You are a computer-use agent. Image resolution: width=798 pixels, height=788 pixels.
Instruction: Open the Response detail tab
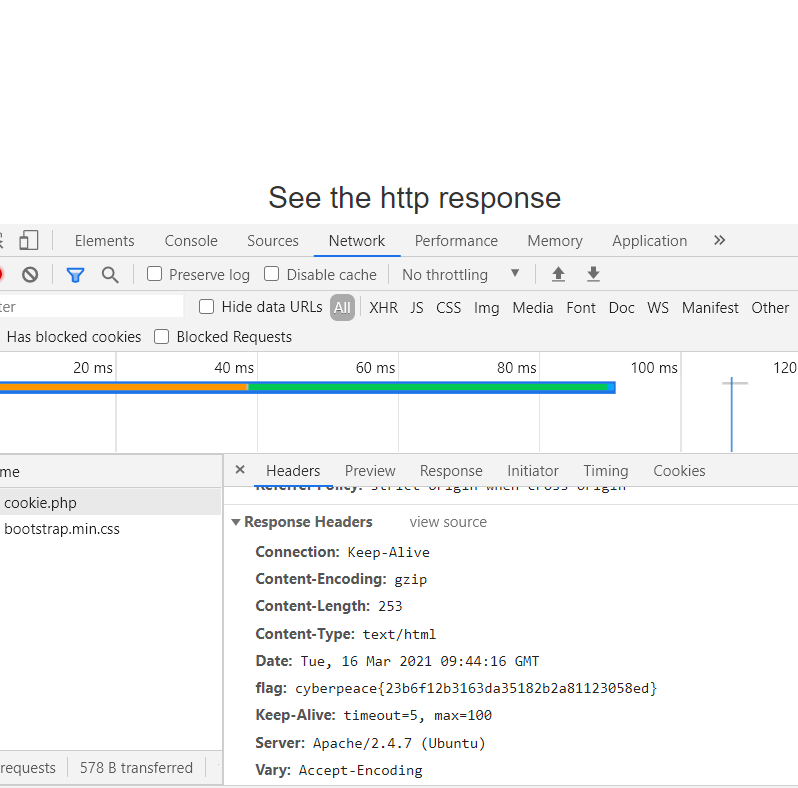(451, 471)
